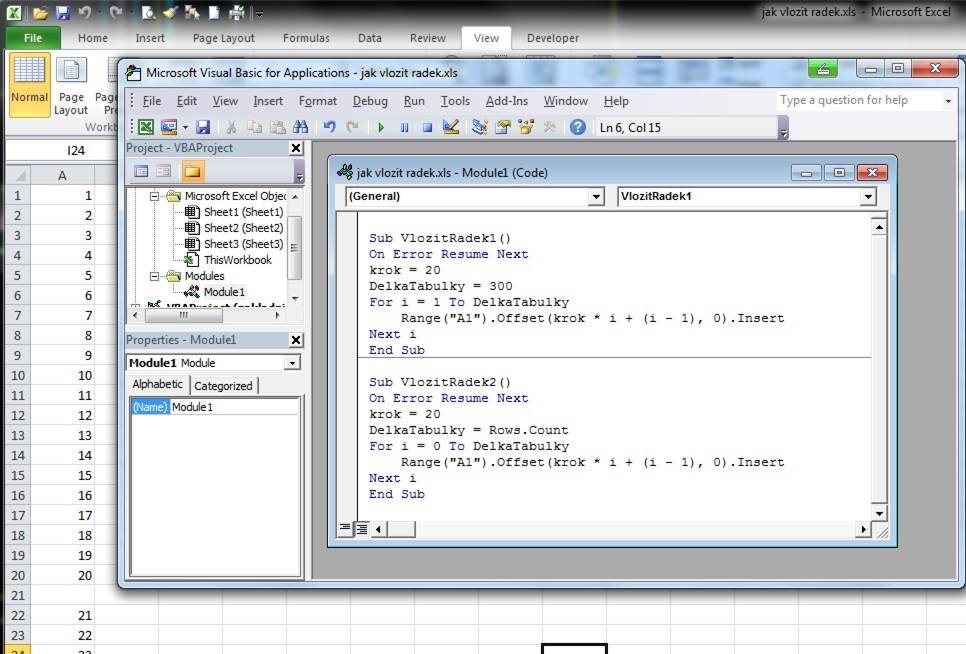Image resolution: width=966 pixels, height=654 pixels.
Task: Switch to the Categorized properties tab
Action: click(x=223, y=386)
